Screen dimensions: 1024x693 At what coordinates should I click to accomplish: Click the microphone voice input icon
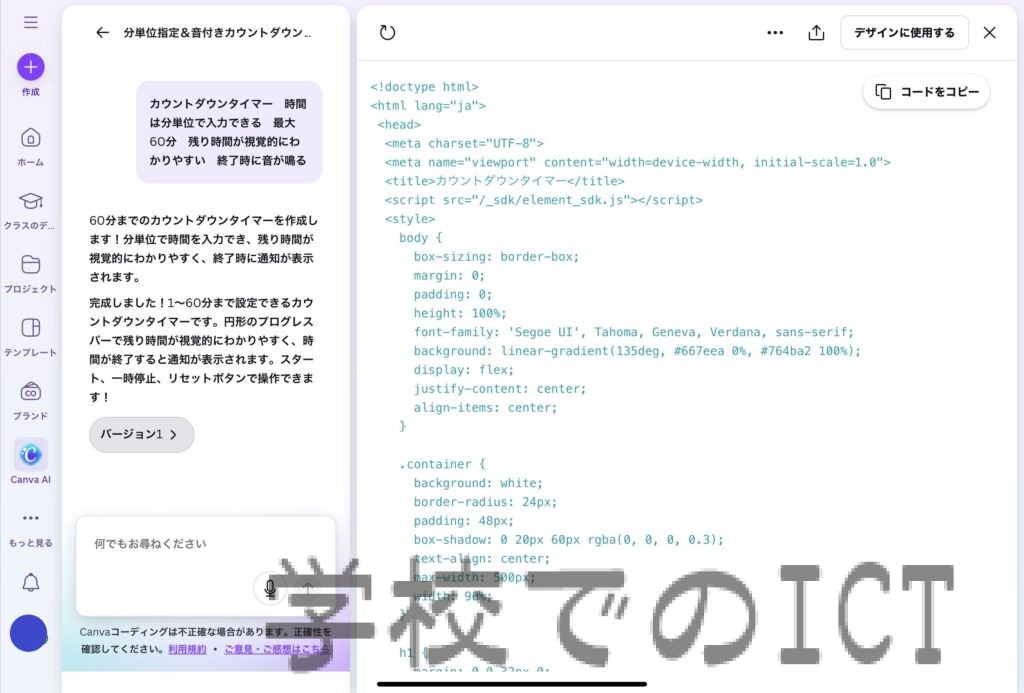269,589
